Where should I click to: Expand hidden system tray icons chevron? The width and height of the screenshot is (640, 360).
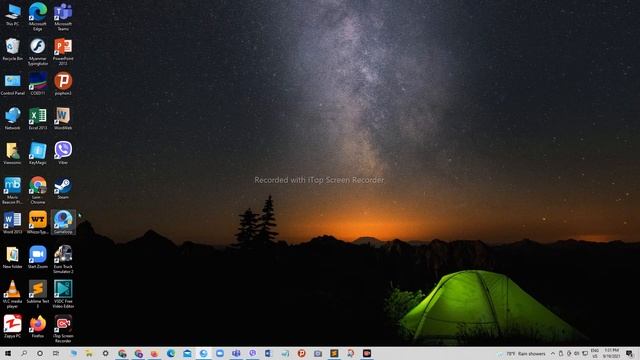pyautogui.click(x=553, y=353)
